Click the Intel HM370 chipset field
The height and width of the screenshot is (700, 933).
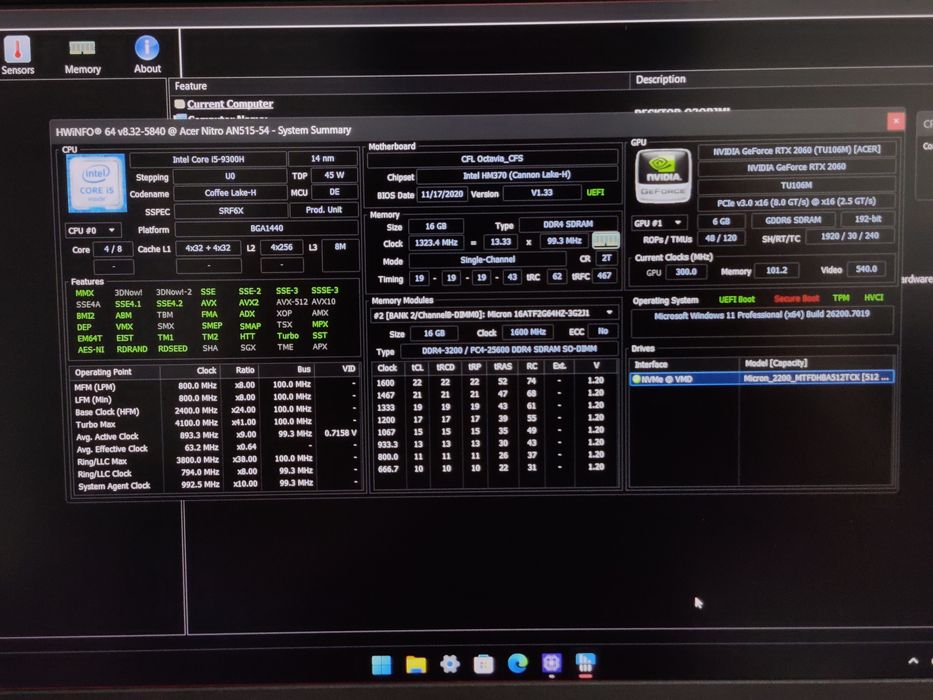coord(516,175)
